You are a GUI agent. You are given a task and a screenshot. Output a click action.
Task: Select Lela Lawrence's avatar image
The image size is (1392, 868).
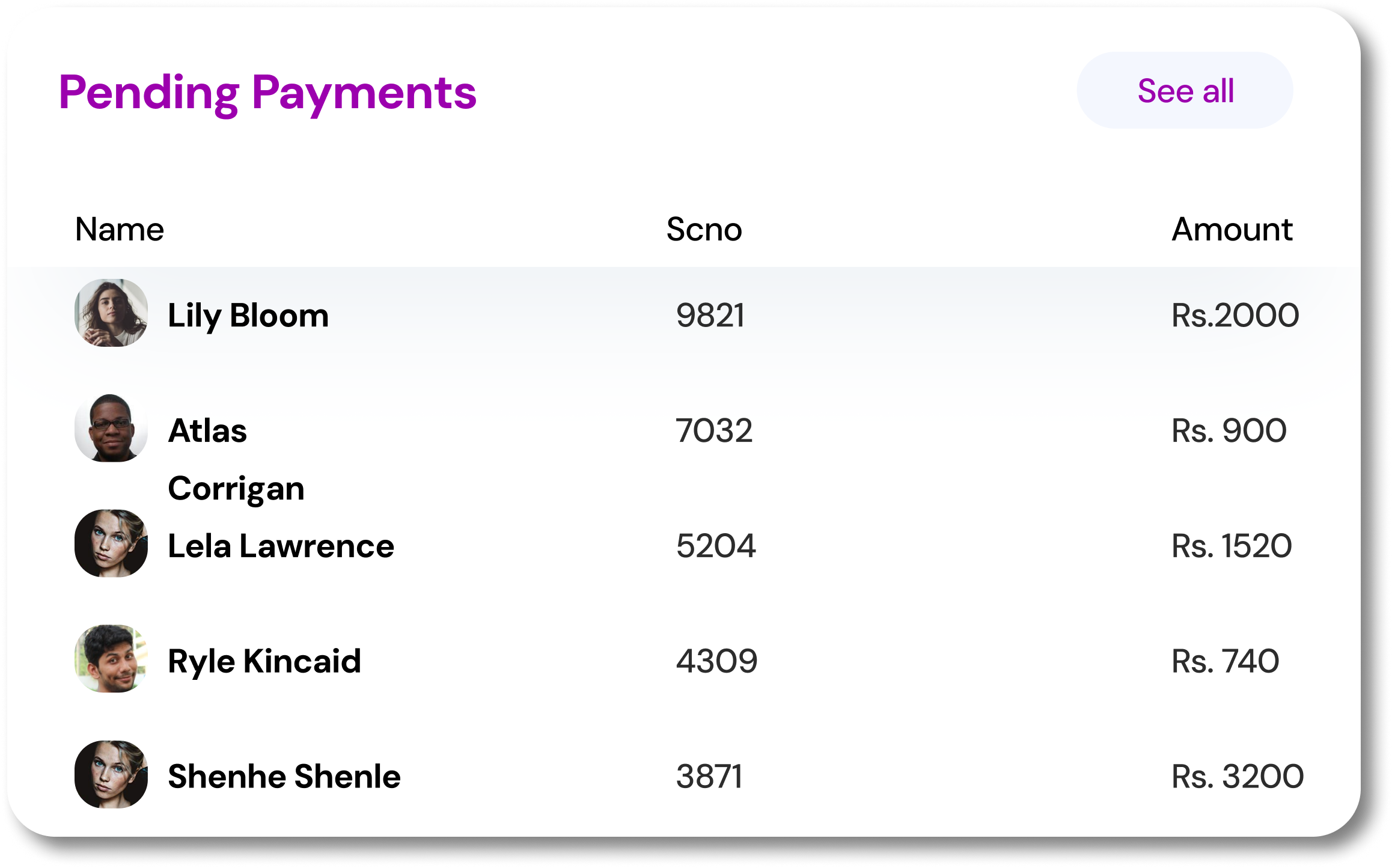pyautogui.click(x=111, y=543)
